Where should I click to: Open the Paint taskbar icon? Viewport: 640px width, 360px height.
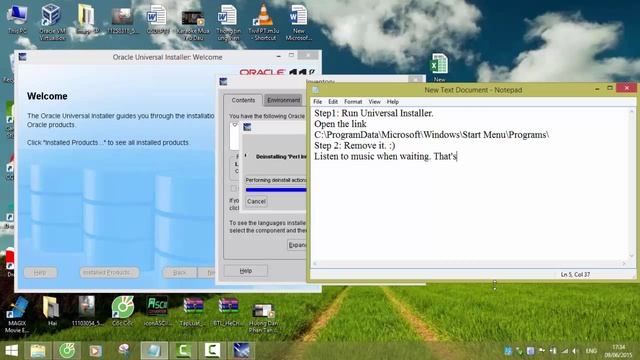pos(124,351)
